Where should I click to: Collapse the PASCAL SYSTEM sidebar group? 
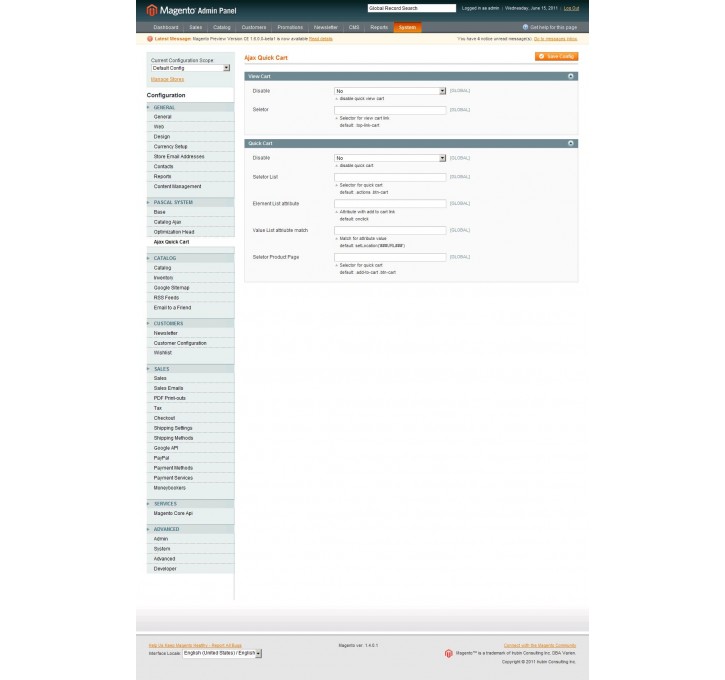pyautogui.click(x=190, y=202)
